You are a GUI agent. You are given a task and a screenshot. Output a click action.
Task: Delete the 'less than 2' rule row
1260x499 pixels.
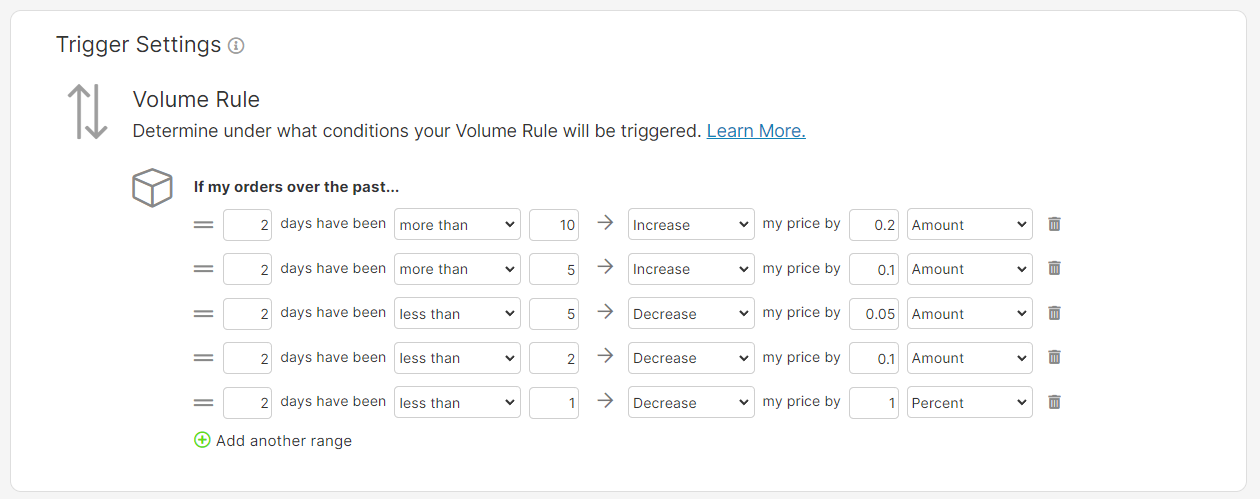pyautogui.click(x=1054, y=357)
